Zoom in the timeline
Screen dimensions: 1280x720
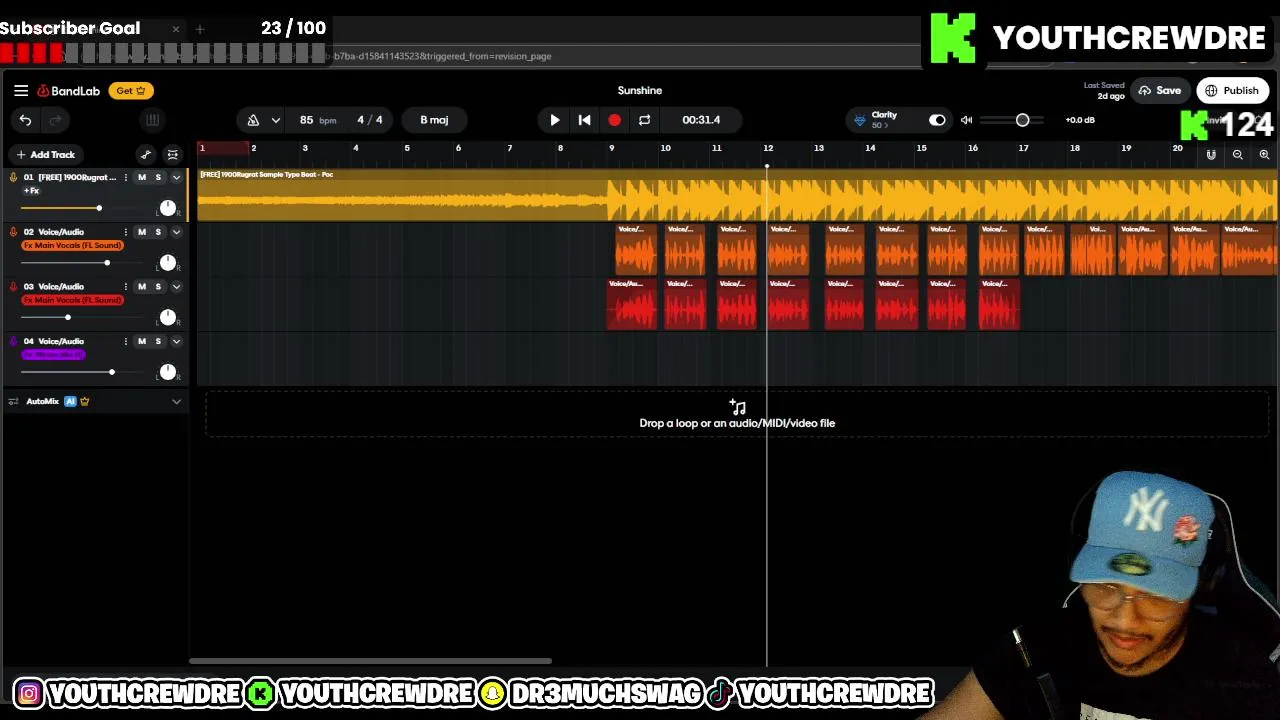[x=1264, y=155]
